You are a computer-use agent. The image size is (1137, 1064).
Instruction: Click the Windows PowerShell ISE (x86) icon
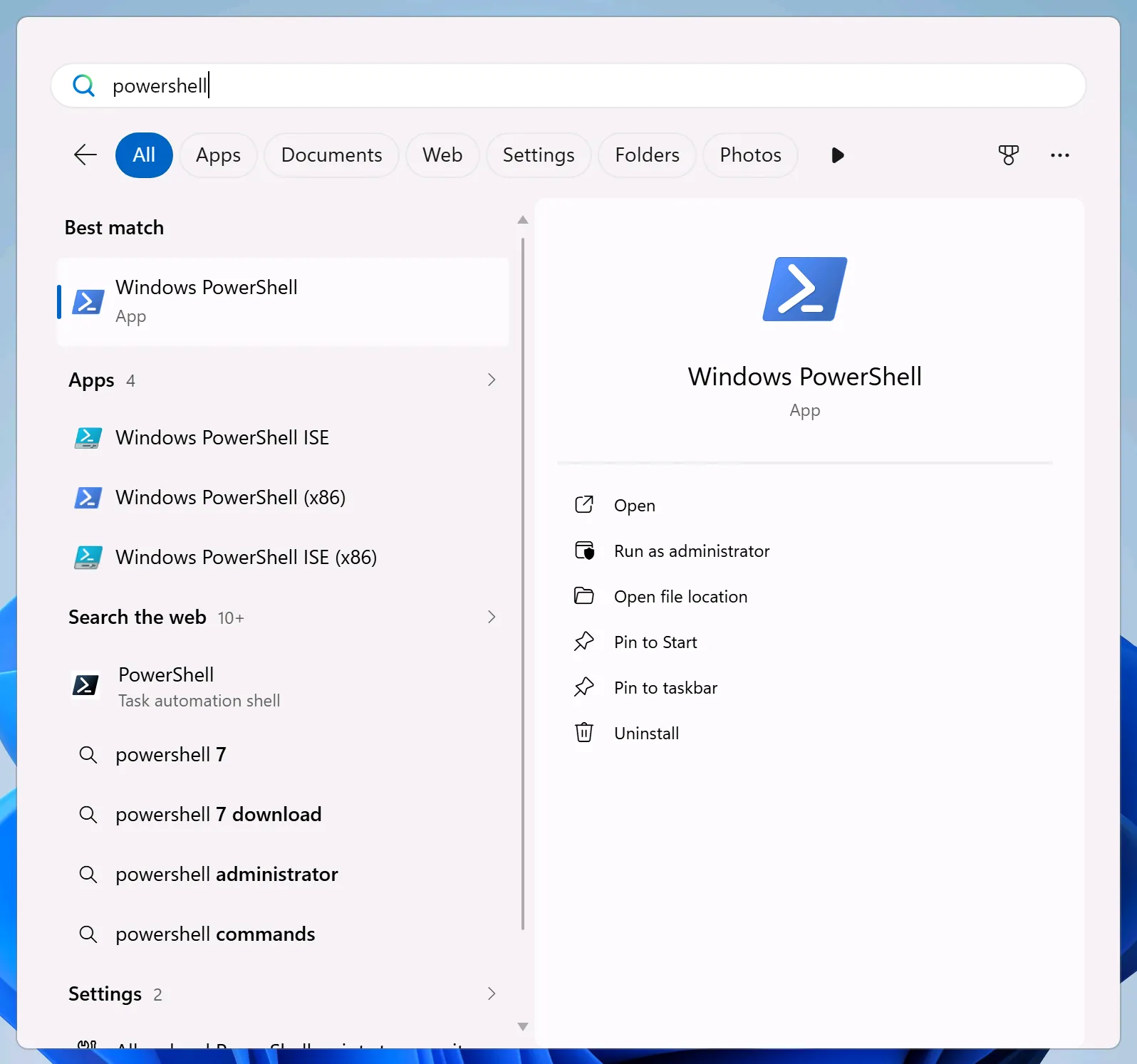88,557
